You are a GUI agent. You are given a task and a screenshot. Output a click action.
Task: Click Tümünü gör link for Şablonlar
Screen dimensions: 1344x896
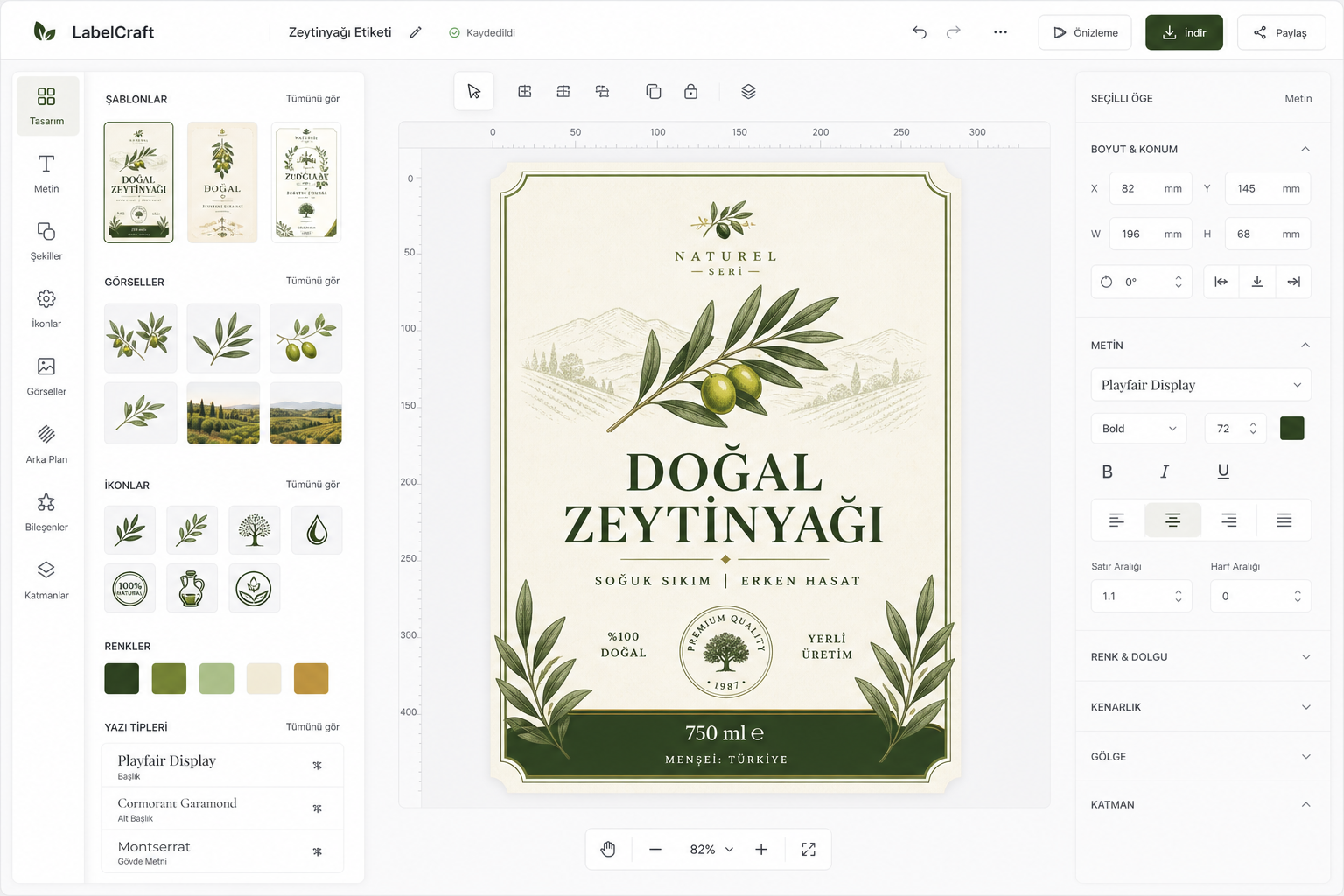[x=312, y=99]
